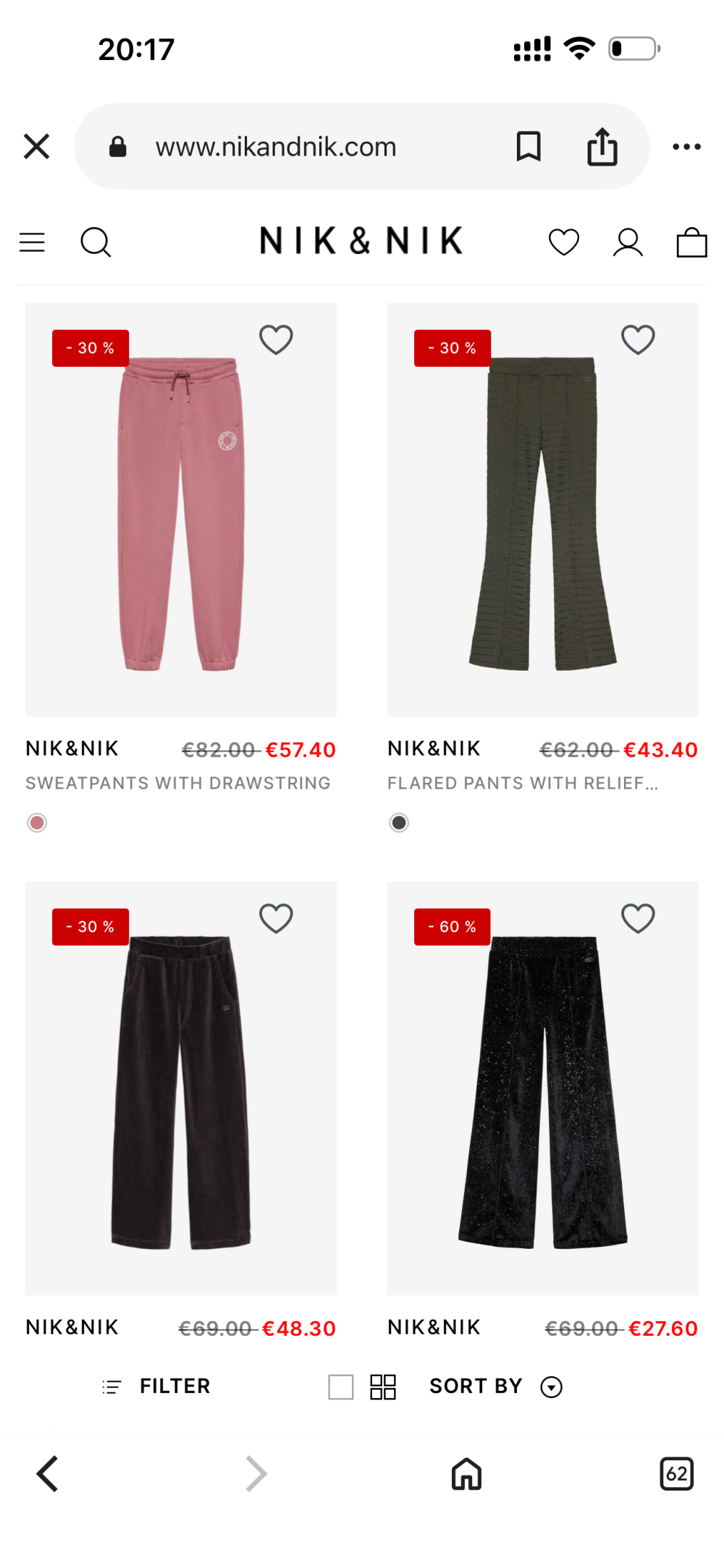
Task: Open the corduroy brown pants thumbnail
Action: (x=181, y=1088)
